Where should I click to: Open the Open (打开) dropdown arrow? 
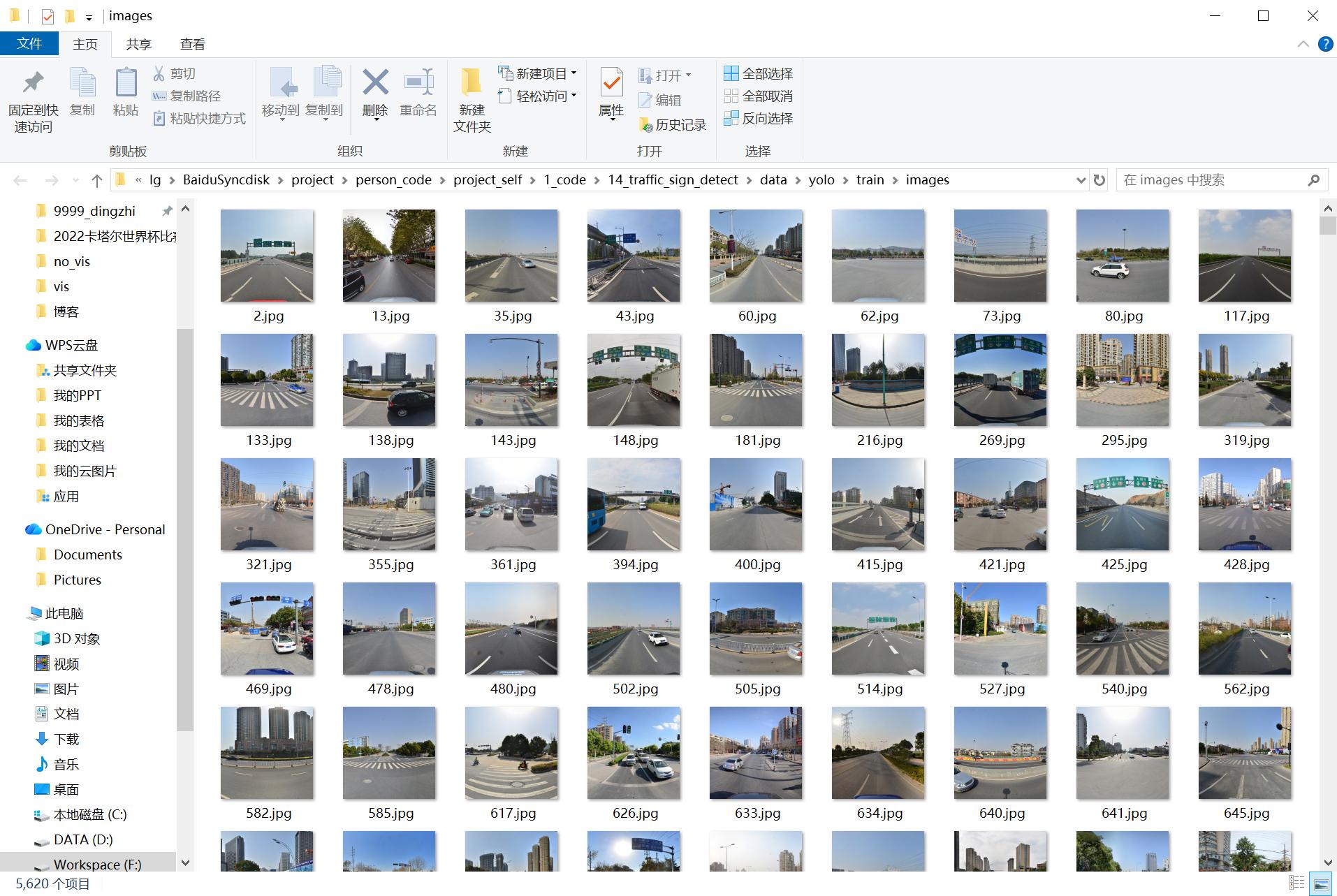689,75
